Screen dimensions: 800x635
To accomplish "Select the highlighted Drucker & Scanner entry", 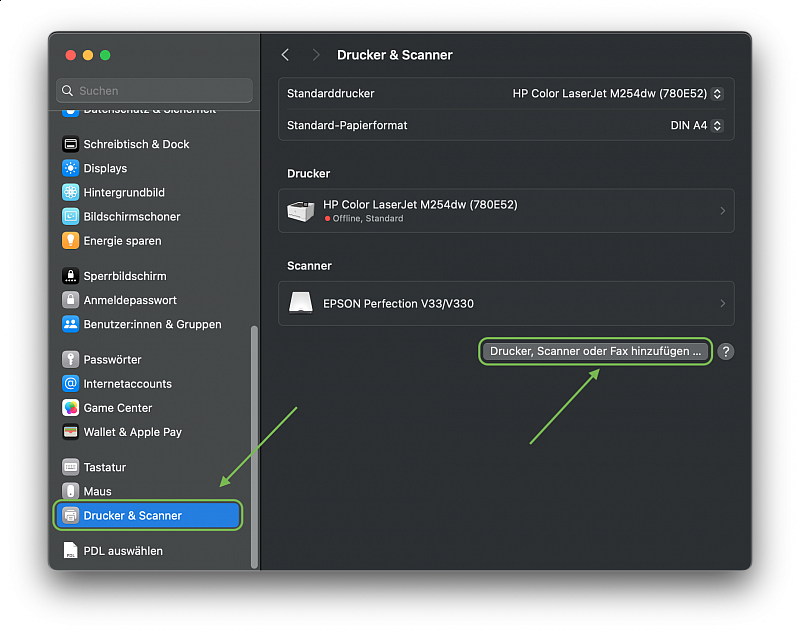I will (148, 516).
